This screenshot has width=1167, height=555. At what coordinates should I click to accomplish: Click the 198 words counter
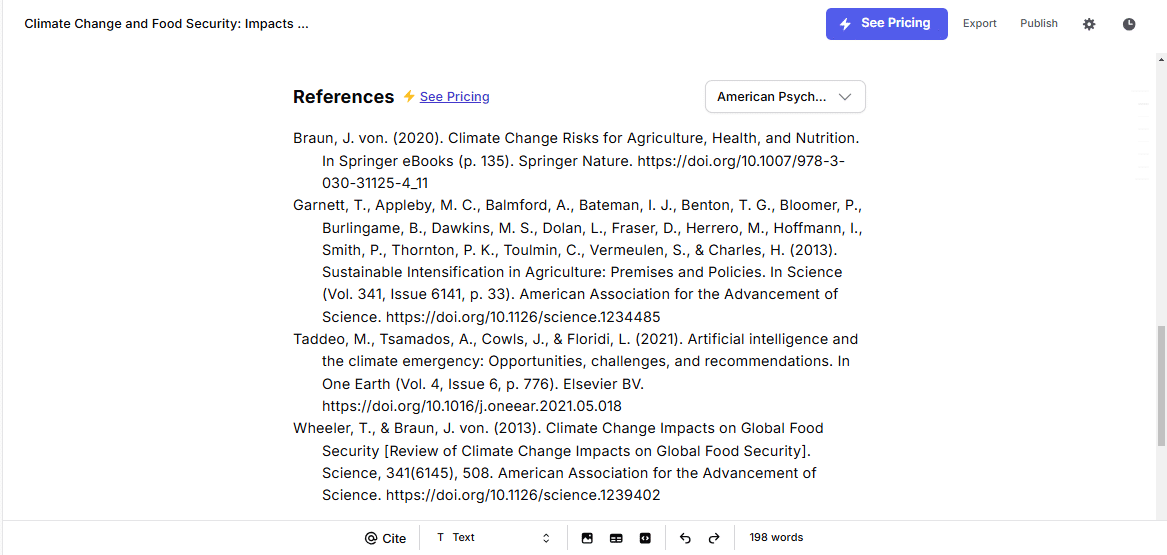(776, 537)
